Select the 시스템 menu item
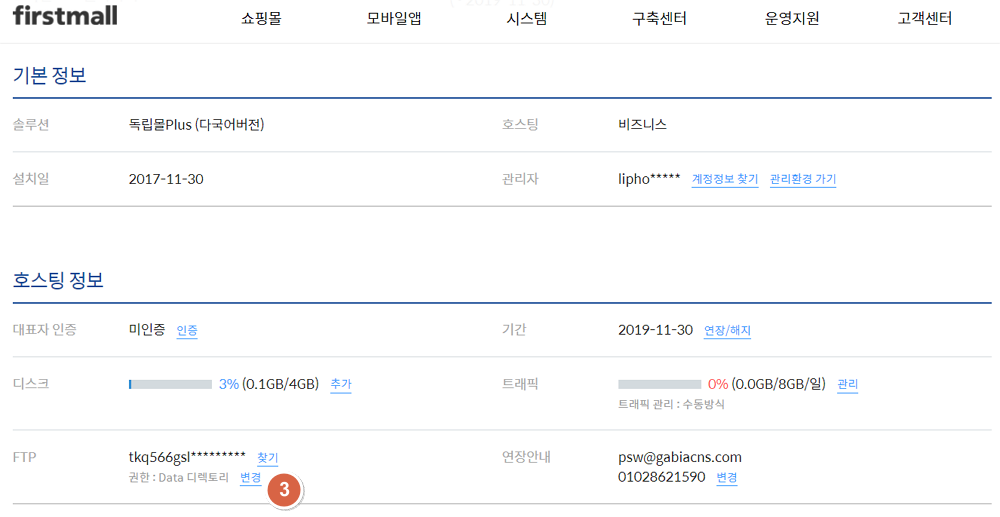 click(x=527, y=18)
